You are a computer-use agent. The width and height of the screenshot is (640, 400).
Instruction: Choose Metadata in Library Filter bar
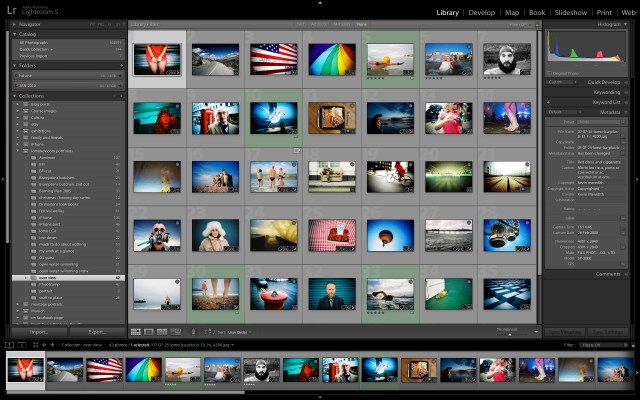point(342,24)
